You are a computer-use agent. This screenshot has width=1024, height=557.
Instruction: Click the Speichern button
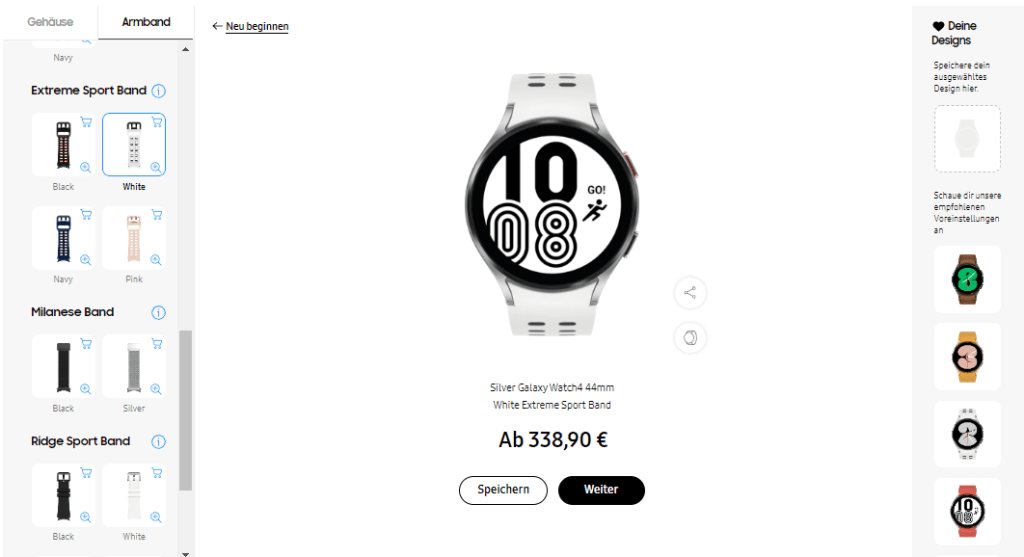[x=503, y=490]
